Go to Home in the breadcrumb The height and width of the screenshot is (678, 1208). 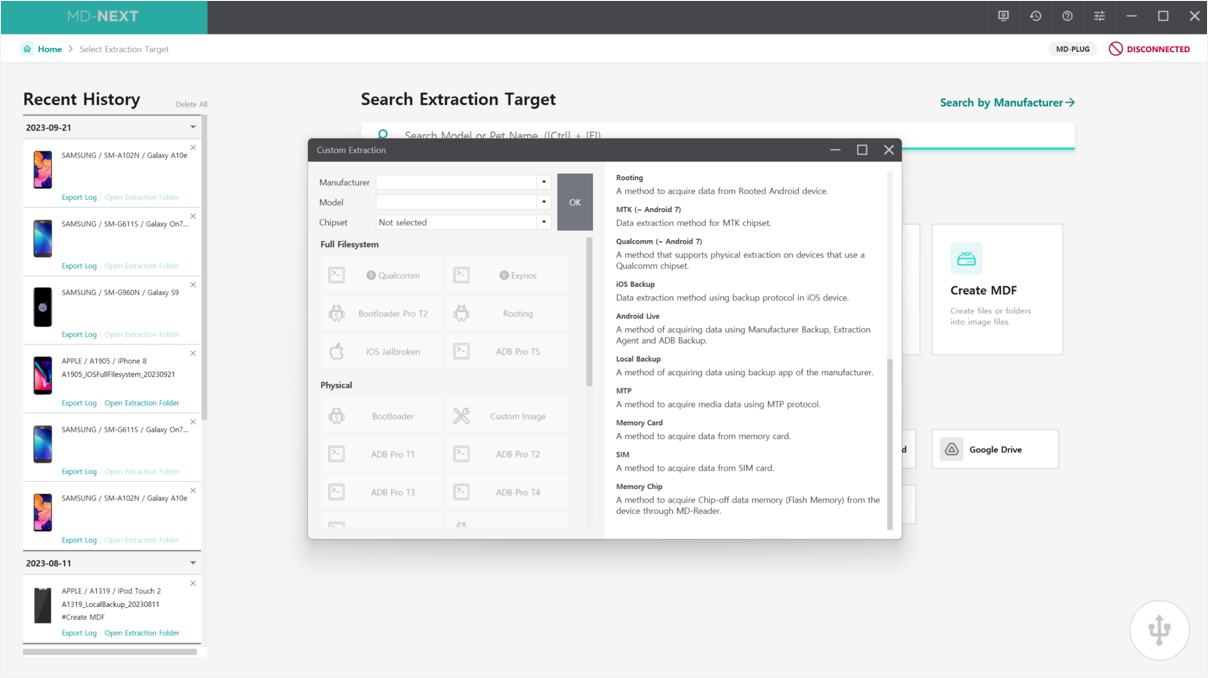coord(49,49)
